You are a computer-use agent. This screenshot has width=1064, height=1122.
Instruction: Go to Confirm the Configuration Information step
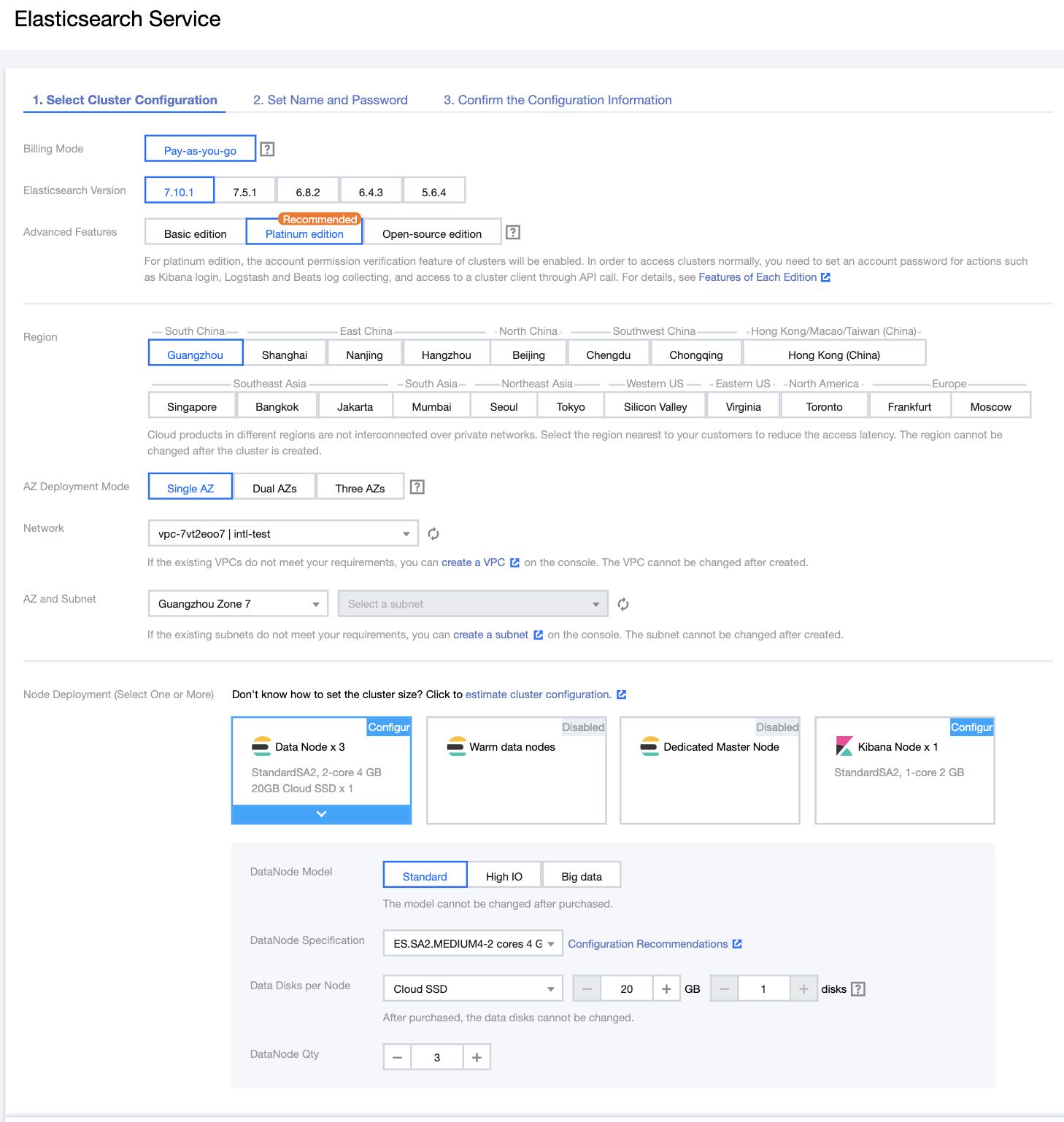tap(558, 100)
